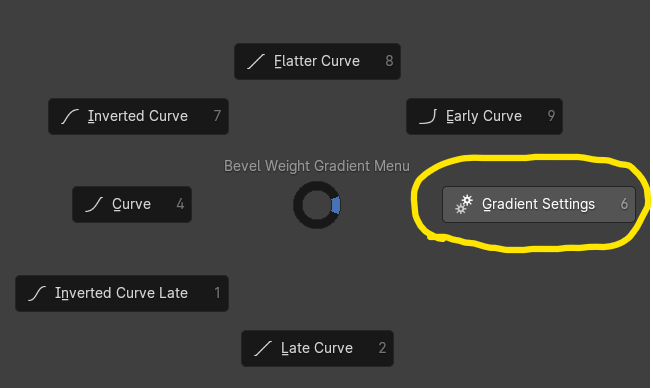Select Flatter Curve from the pie menu
The image size is (653, 388).
coord(317,61)
